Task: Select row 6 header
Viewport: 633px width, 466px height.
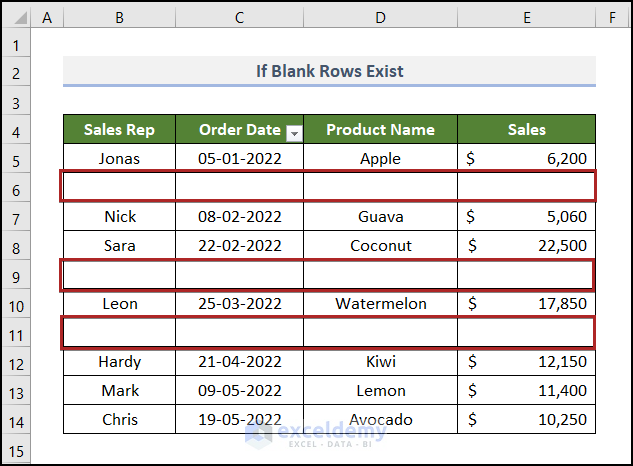Action: (x=16, y=187)
